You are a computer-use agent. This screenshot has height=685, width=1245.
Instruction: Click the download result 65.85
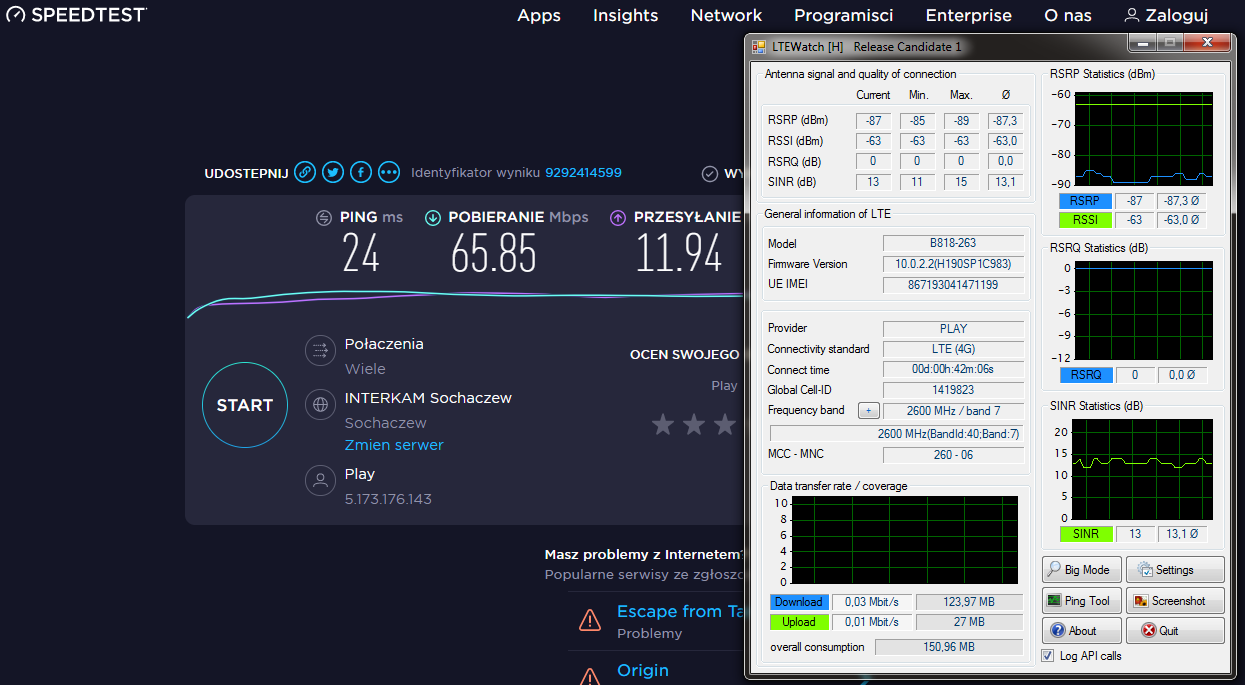pos(493,253)
